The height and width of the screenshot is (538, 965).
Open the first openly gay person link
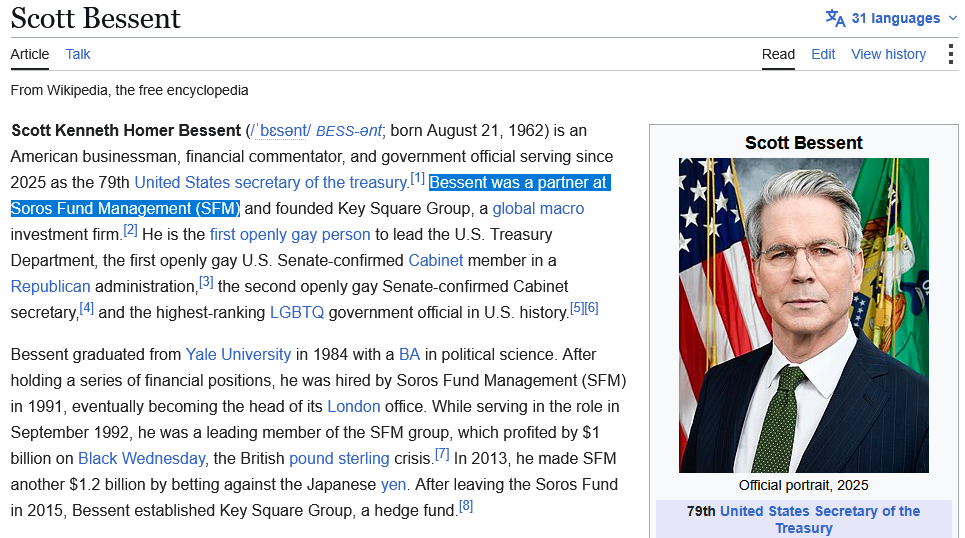(290, 235)
